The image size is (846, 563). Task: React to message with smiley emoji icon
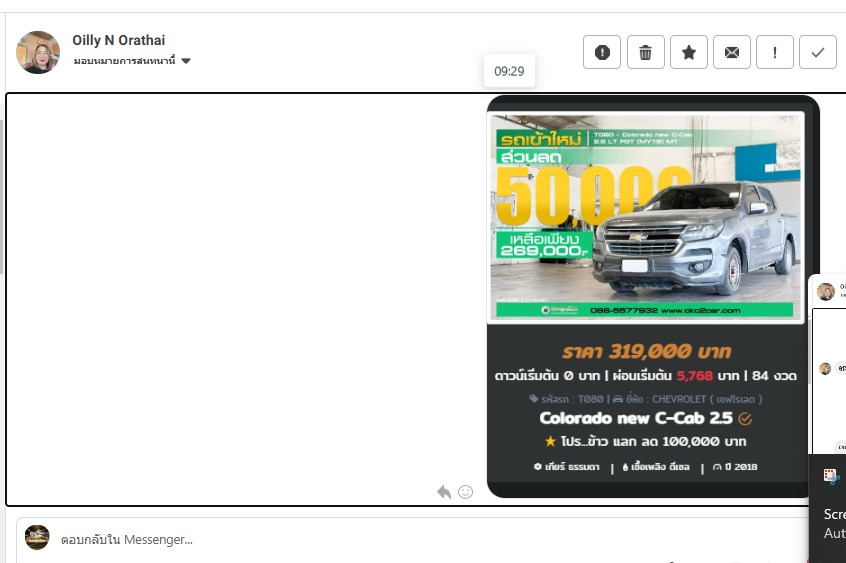(465, 492)
